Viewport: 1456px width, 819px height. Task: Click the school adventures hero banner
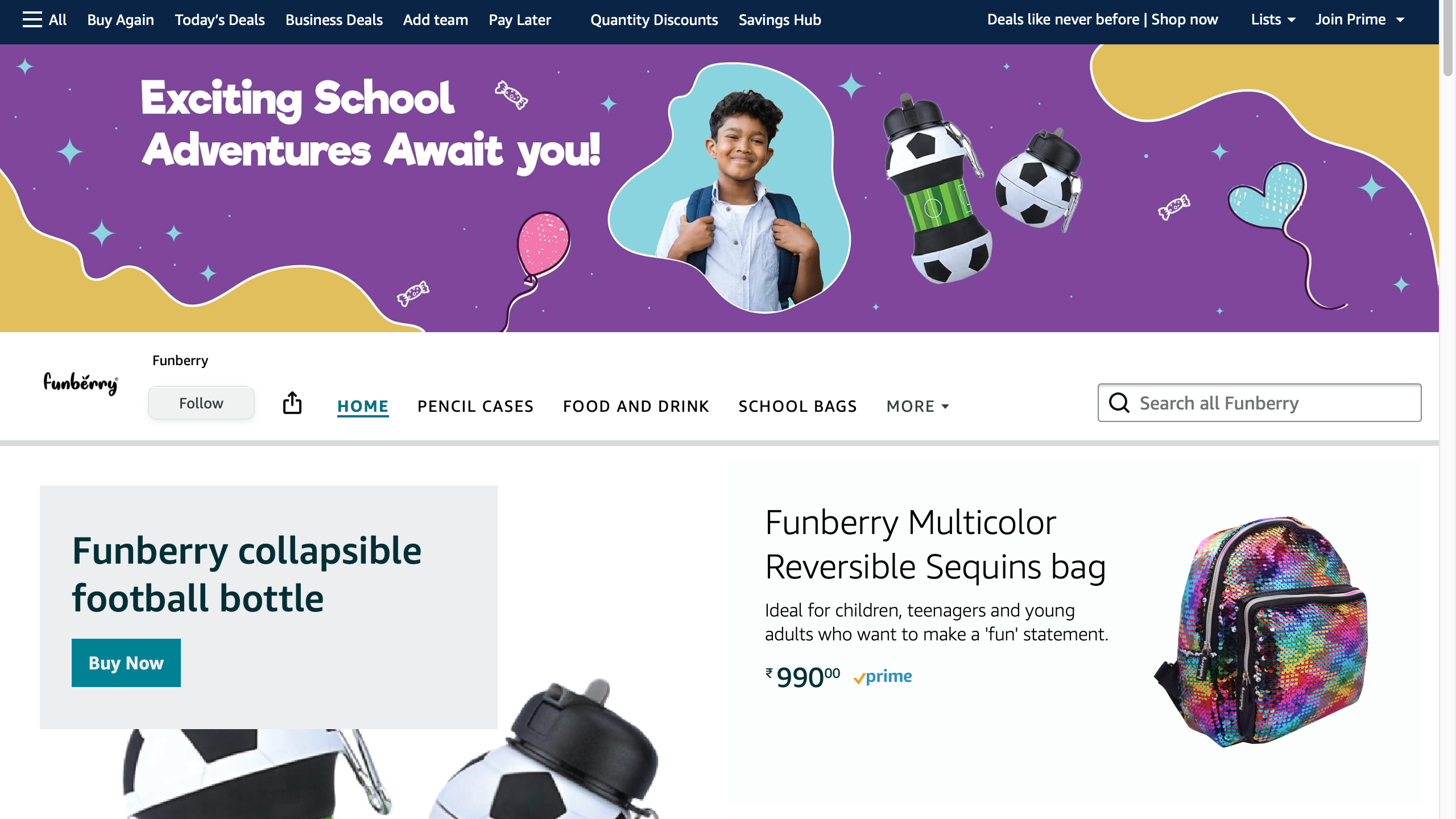point(719,188)
